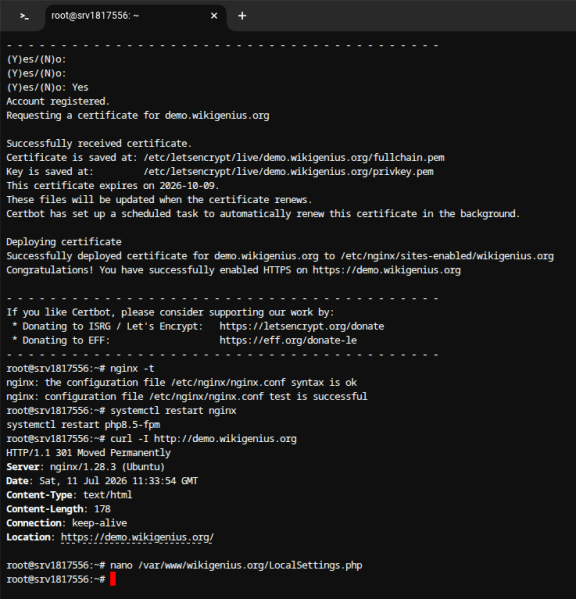Click the 'Connection: keep-alive' header

[66, 523]
